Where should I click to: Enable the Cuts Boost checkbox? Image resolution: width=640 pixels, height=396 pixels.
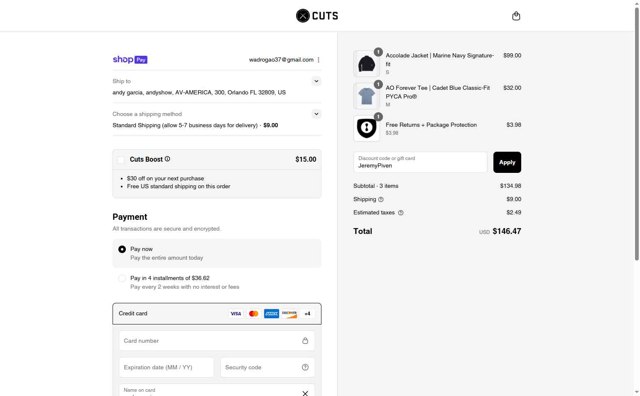click(121, 160)
